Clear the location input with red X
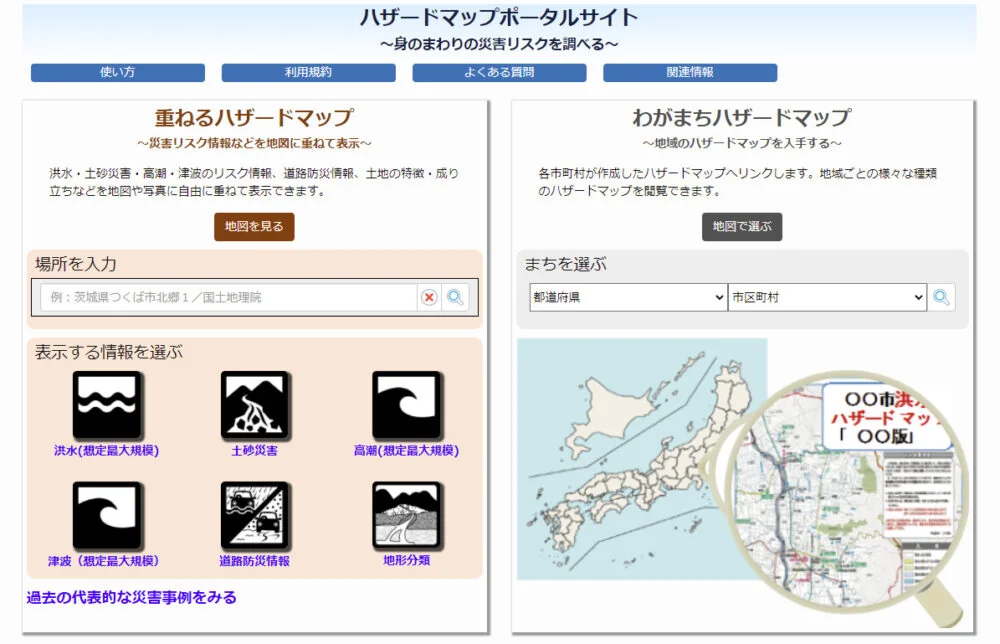Image resolution: width=1000 pixels, height=644 pixels. pyautogui.click(x=429, y=297)
